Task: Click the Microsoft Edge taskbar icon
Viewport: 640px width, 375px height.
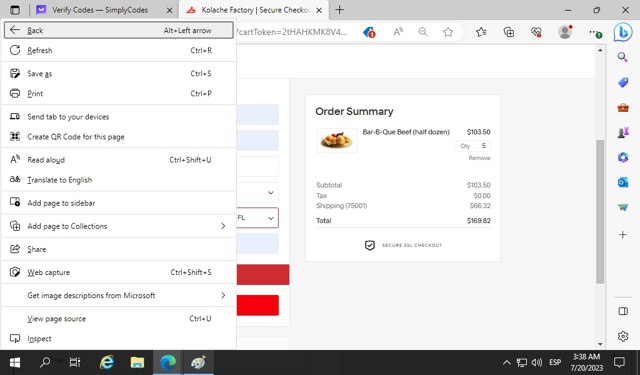Action: click(168, 362)
